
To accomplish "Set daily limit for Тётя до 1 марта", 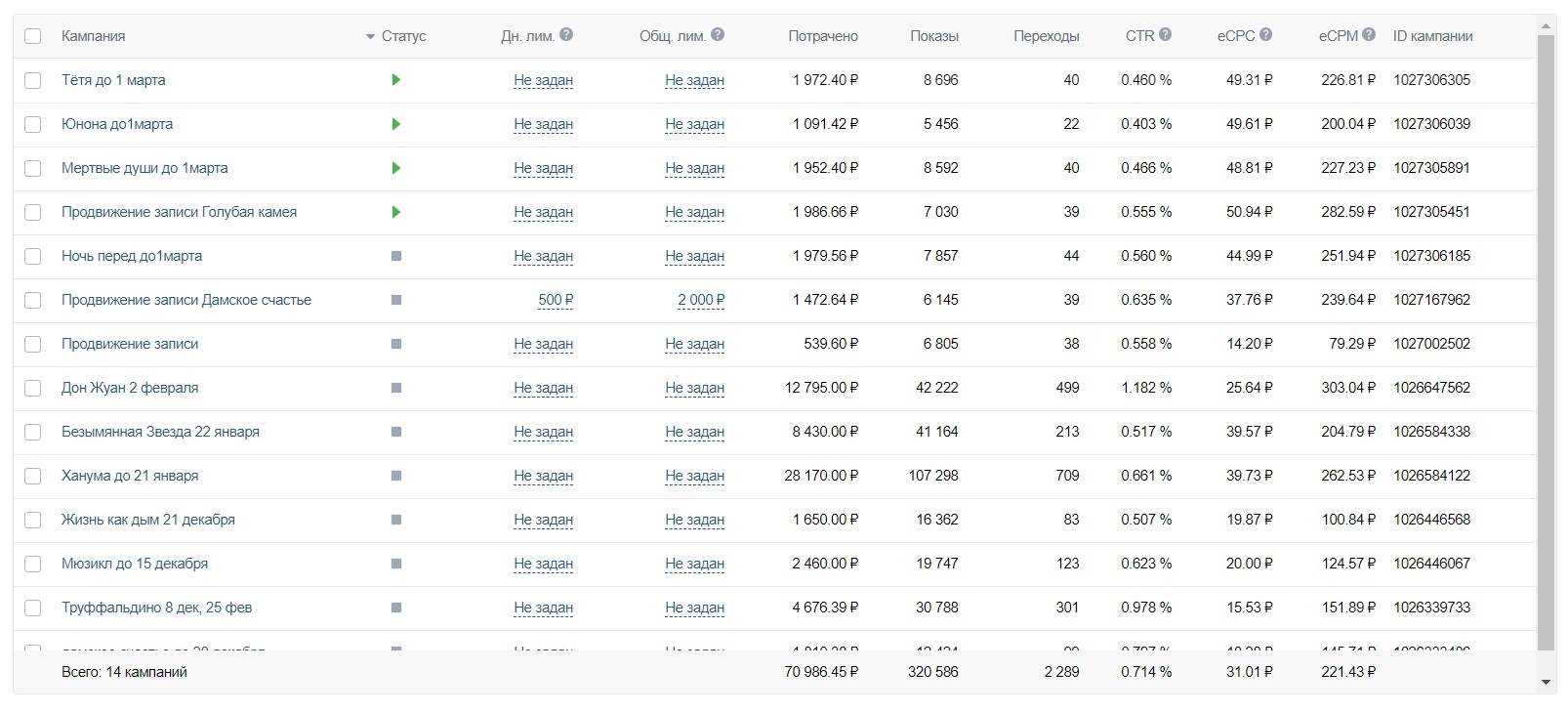I will pos(544,80).
